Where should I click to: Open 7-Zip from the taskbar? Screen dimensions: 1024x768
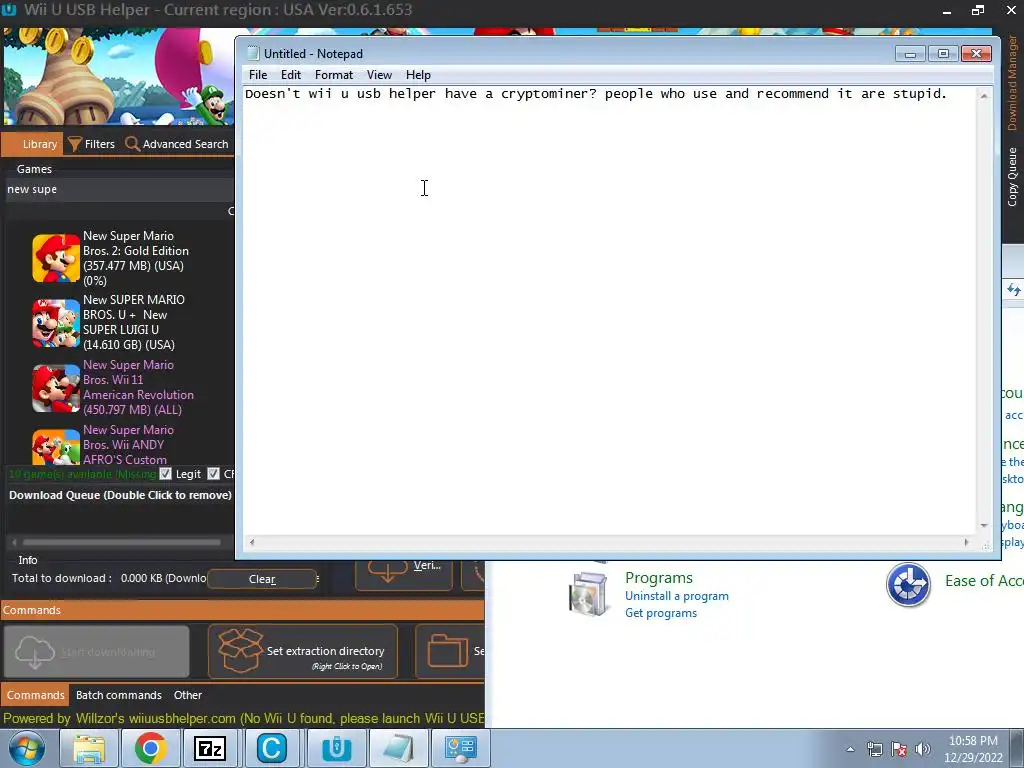210,748
